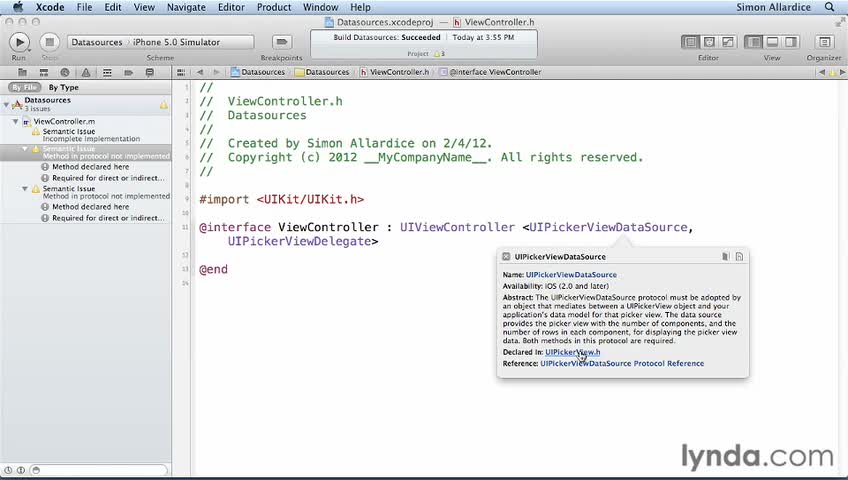
Task: Open the Product menu
Action: click(x=274, y=7)
